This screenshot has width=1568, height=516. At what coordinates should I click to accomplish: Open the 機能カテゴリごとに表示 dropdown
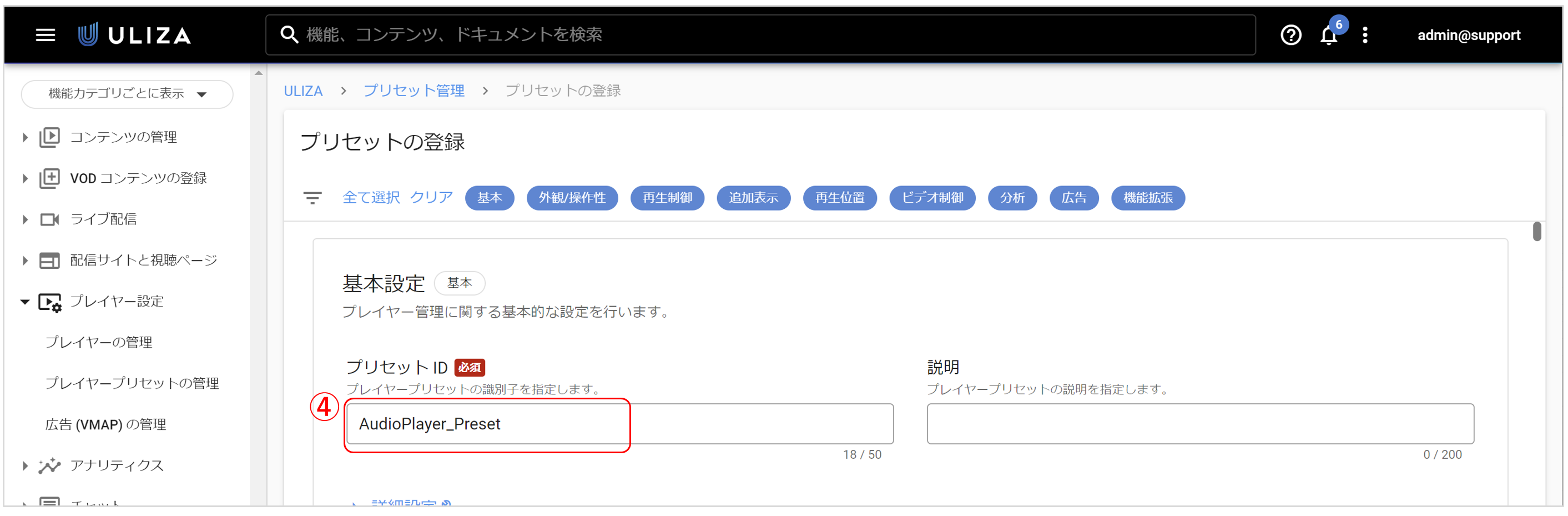[x=127, y=94]
